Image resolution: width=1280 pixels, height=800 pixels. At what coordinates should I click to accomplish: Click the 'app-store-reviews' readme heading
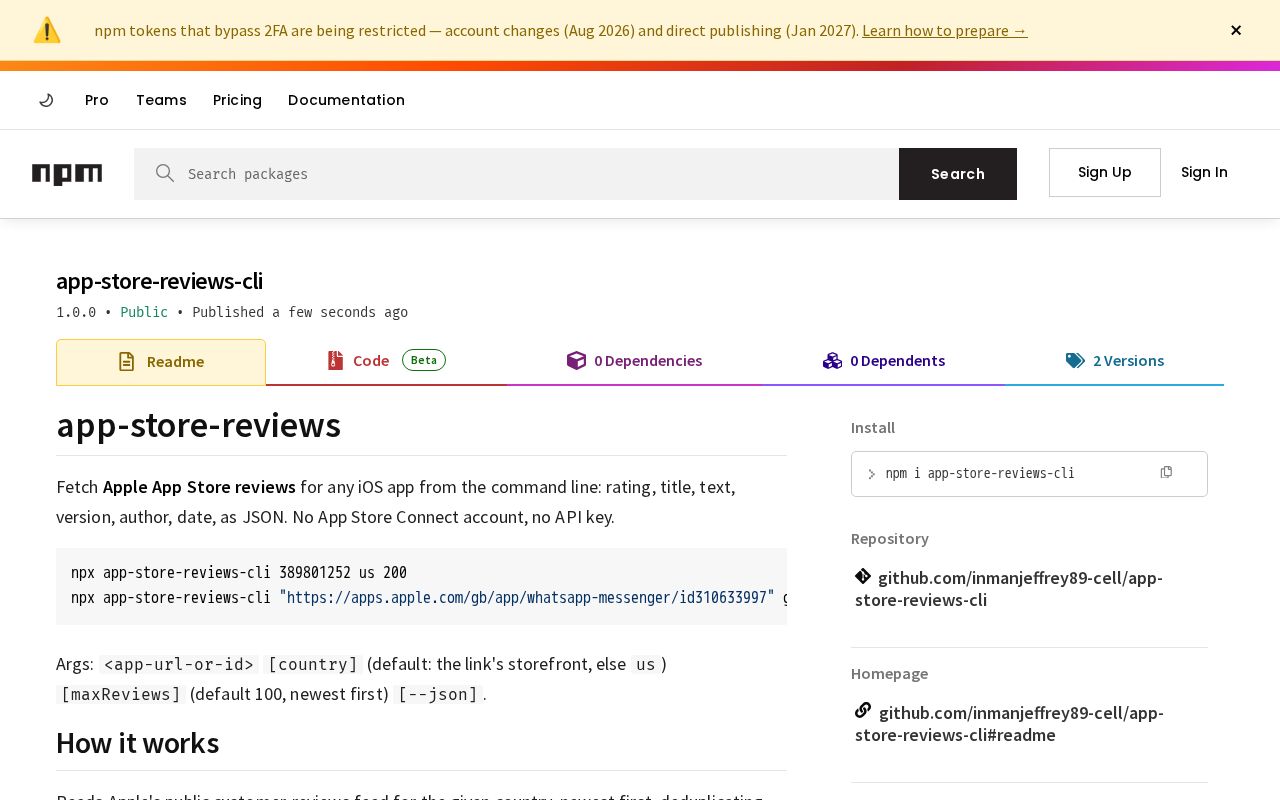click(x=198, y=425)
